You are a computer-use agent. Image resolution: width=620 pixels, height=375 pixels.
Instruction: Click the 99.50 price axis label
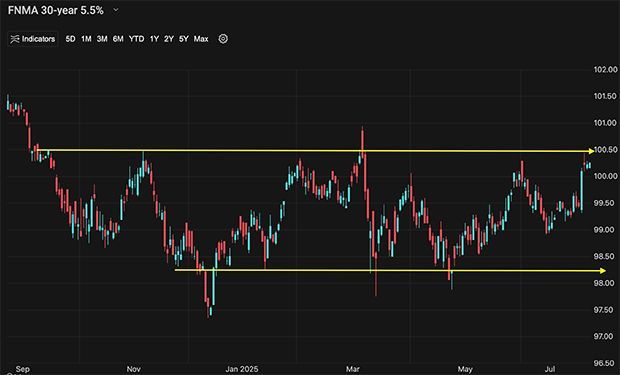pos(605,203)
